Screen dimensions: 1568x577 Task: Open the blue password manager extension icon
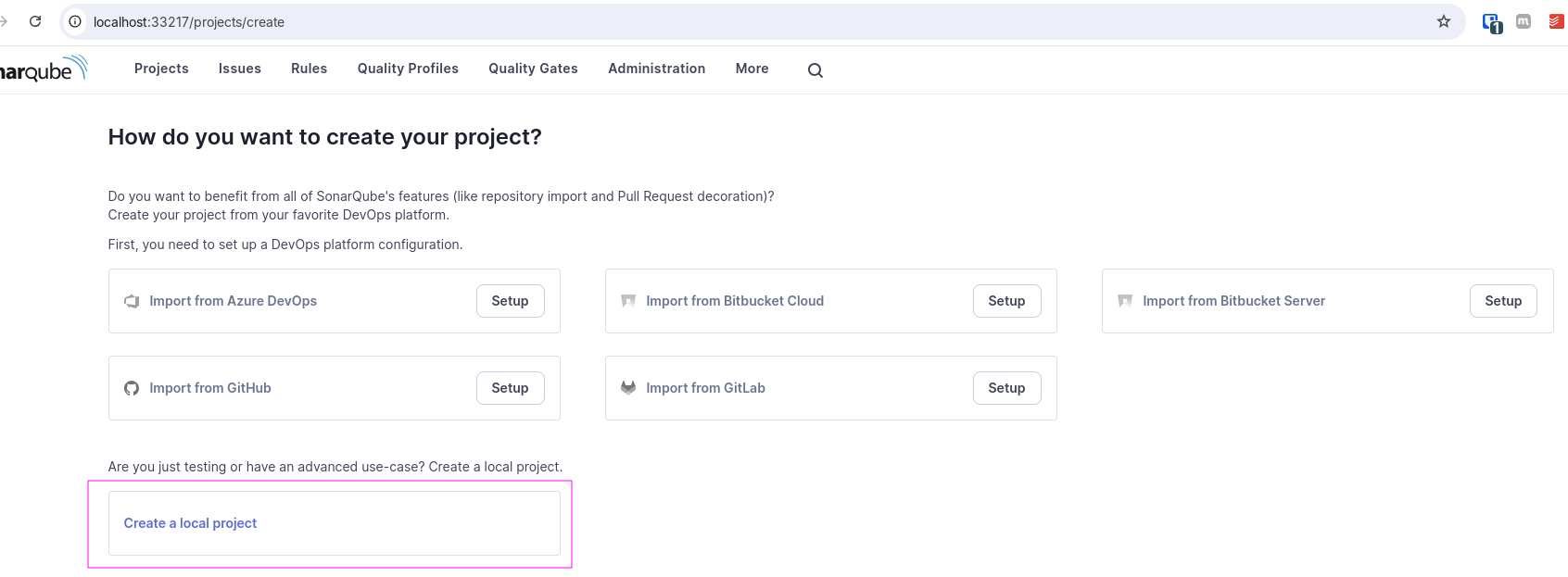pyautogui.click(x=1491, y=22)
